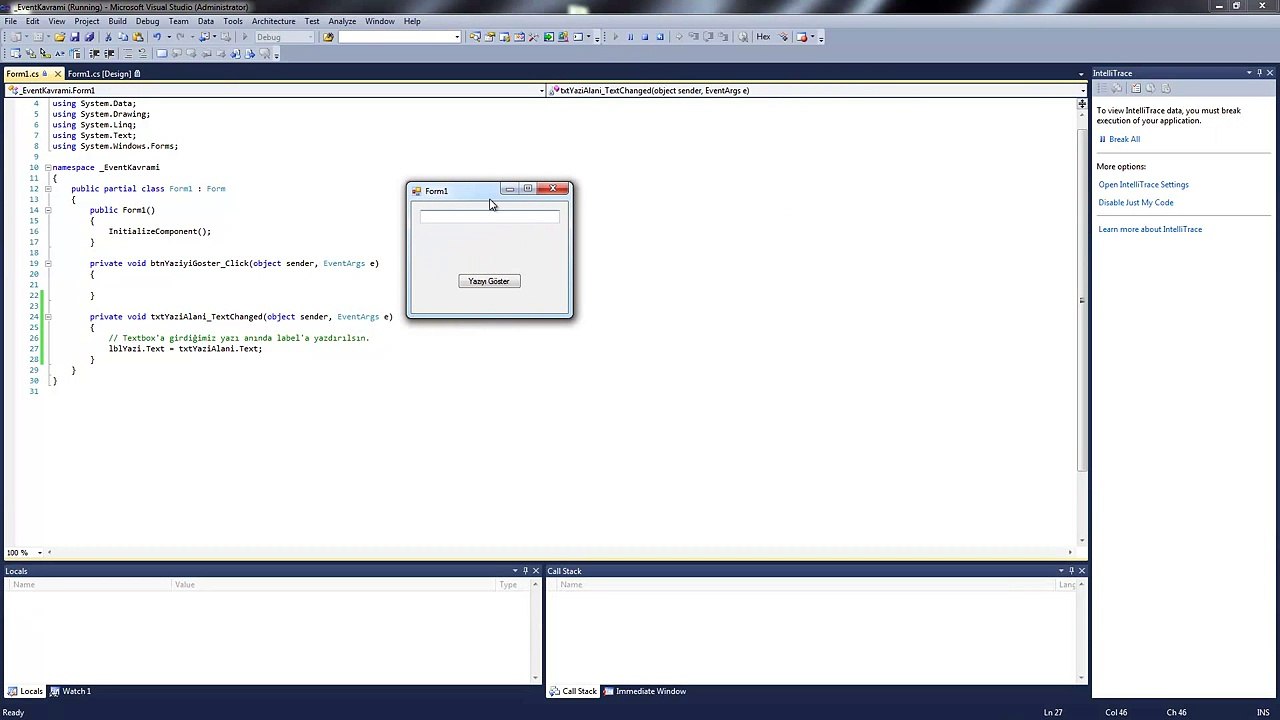
Task: Paste from clipboard toolbar icon
Action: point(138,37)
